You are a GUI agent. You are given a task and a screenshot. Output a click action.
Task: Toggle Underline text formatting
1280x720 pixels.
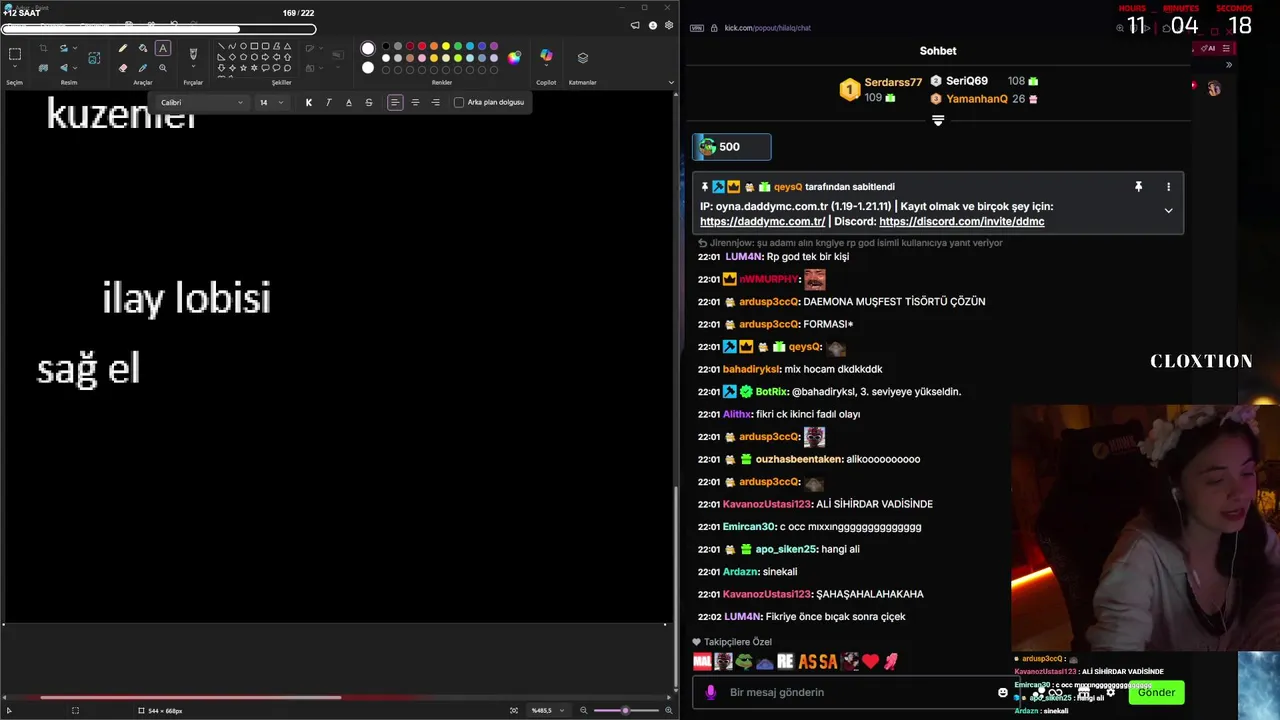(349, 102)
